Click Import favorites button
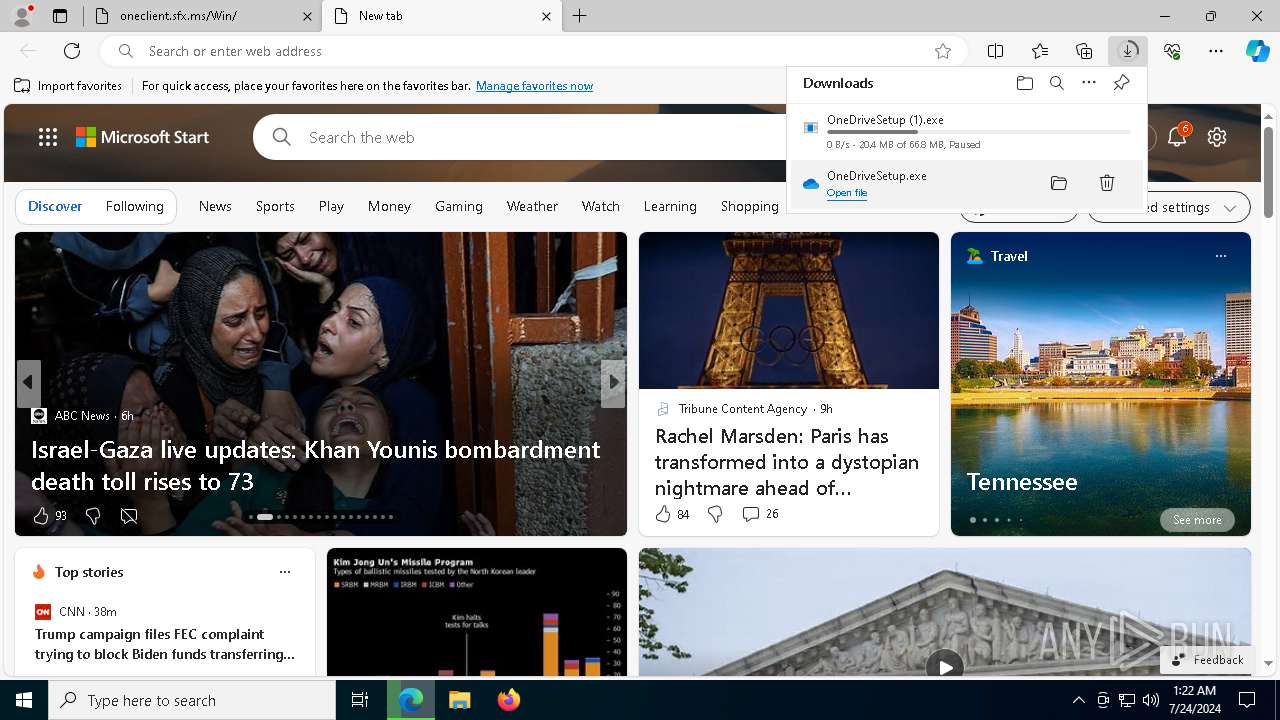 coord(68,86)
